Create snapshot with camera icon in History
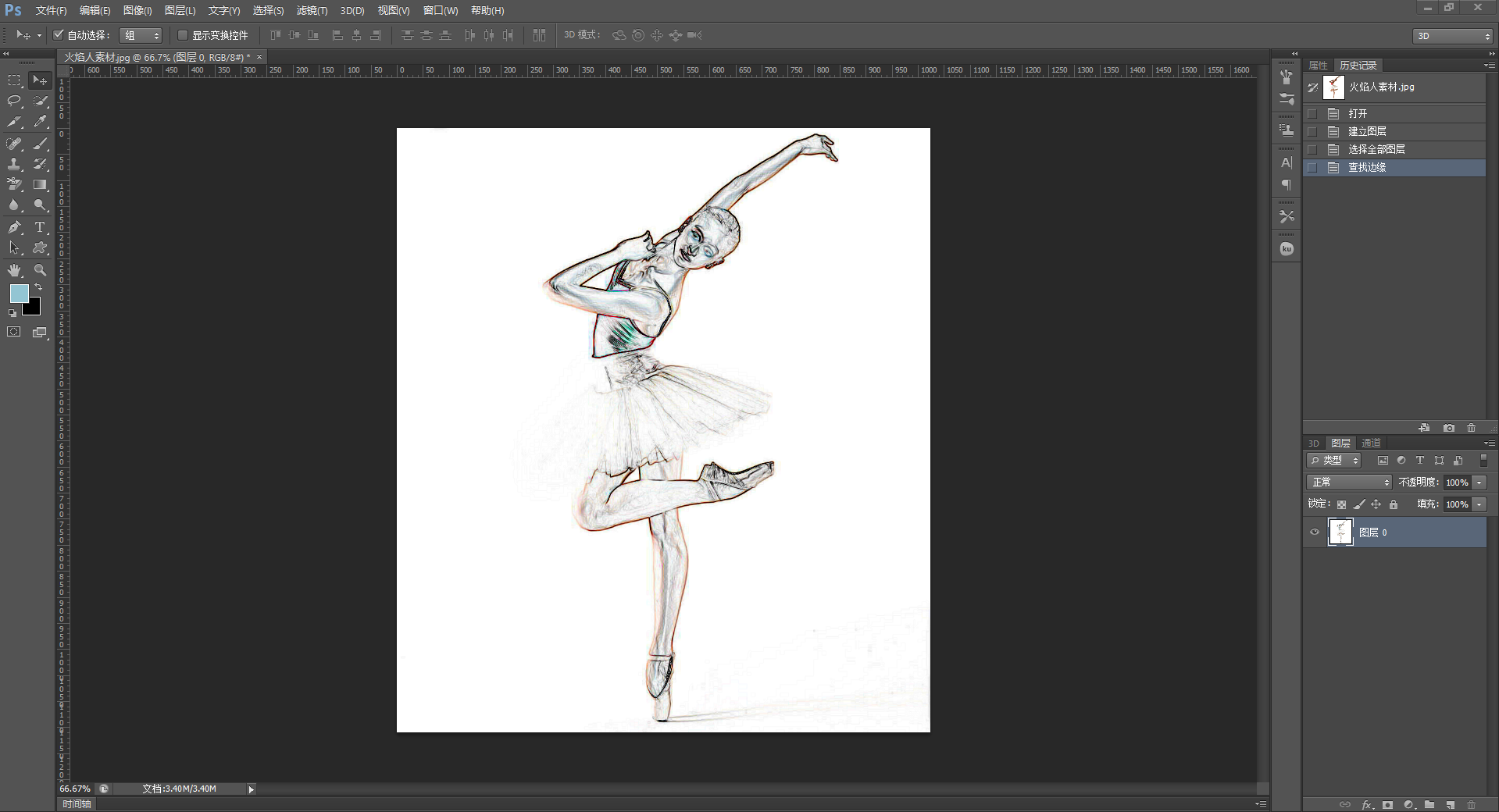1499x812 pixels. 1449,428
